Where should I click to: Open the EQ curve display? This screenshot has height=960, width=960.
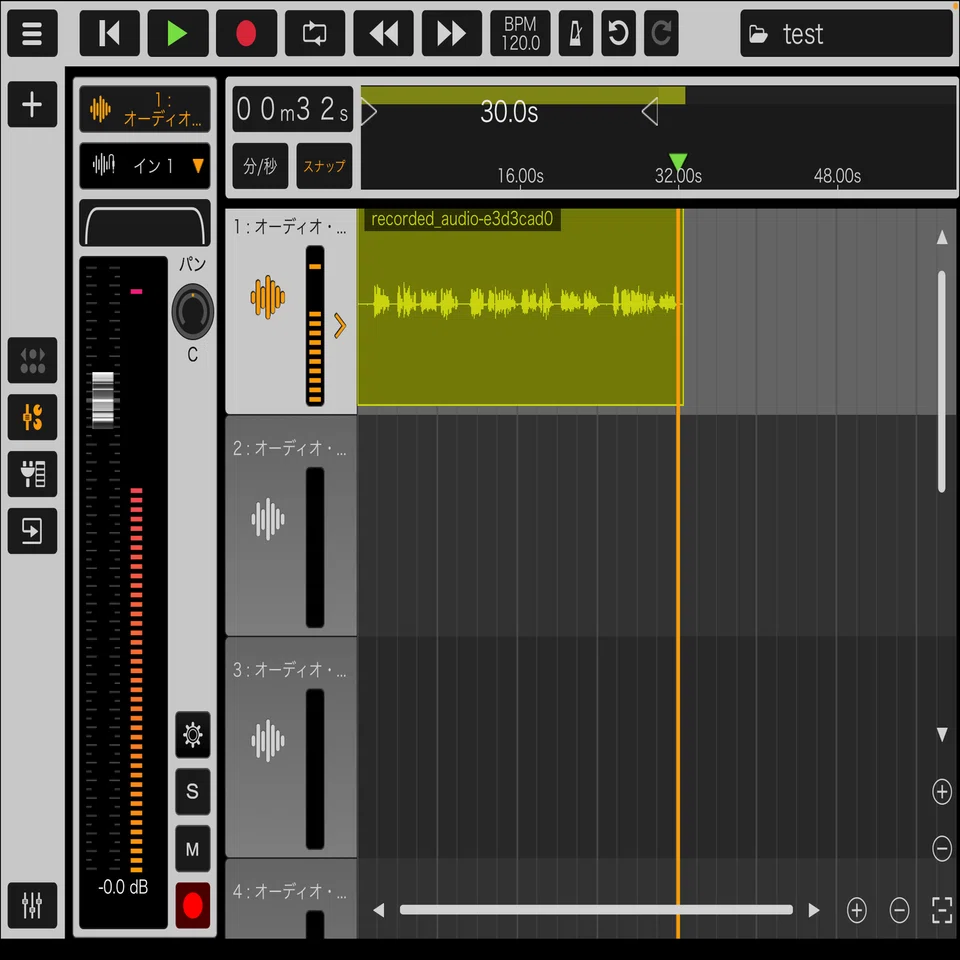(x=145, y=223)
